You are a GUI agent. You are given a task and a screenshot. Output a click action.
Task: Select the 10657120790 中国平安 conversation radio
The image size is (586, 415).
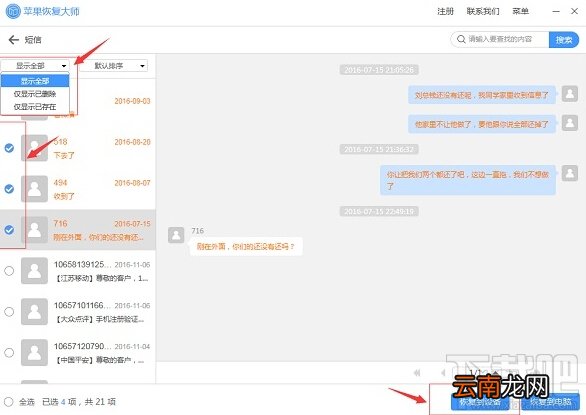[x=9, y=353]
